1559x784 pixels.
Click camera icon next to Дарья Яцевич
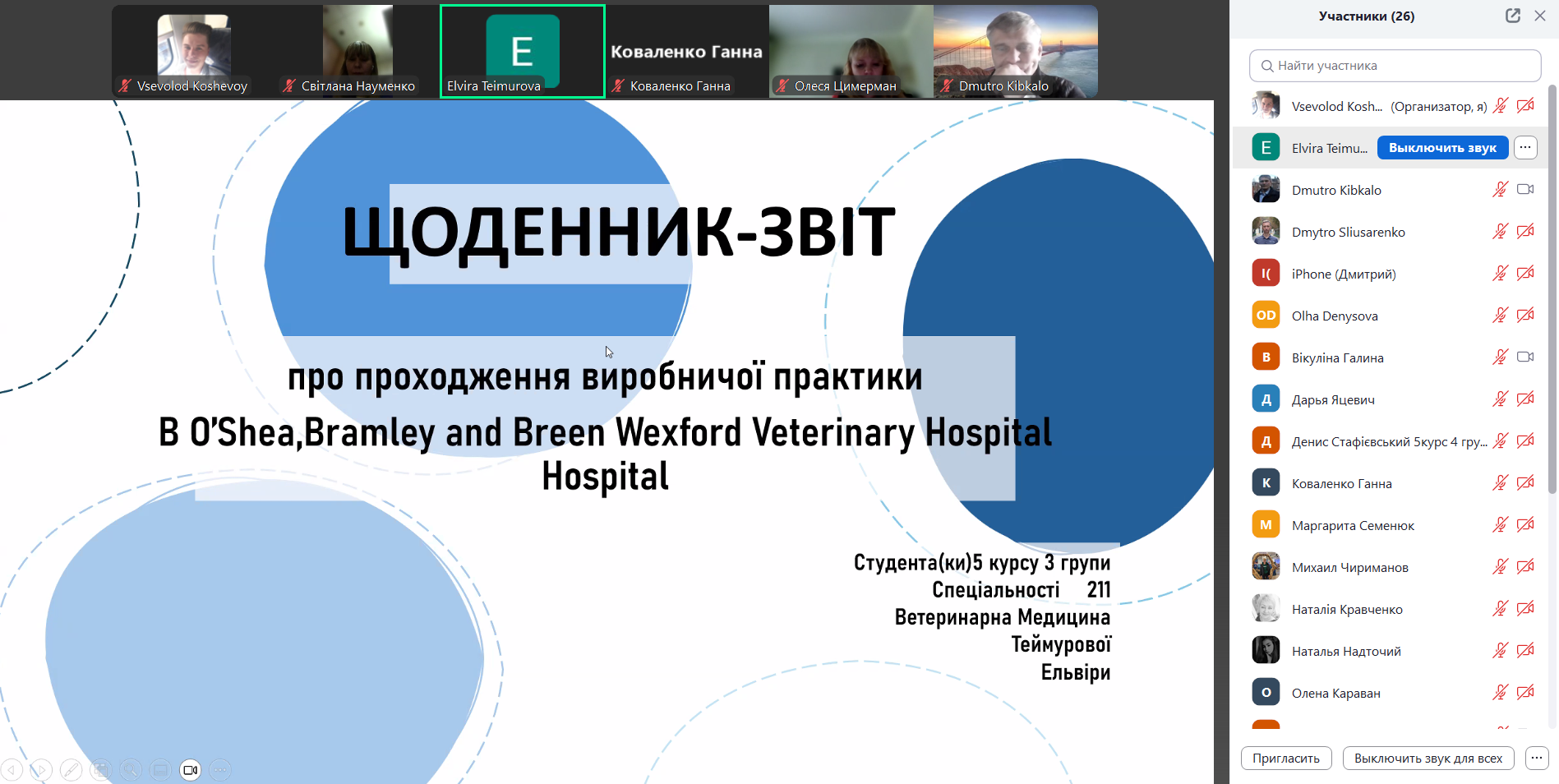click(x=1525, y=399)
